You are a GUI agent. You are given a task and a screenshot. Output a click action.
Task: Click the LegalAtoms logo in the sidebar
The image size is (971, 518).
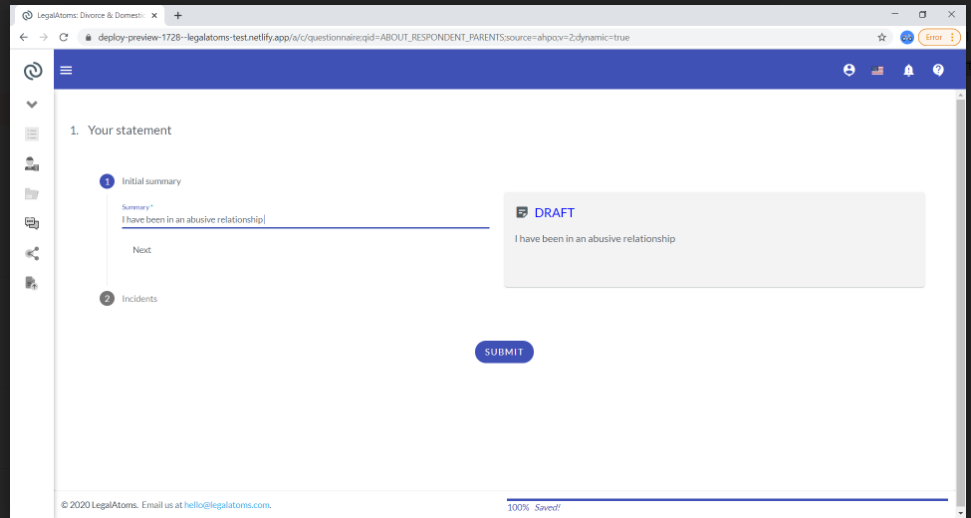[x=32, y=71]
